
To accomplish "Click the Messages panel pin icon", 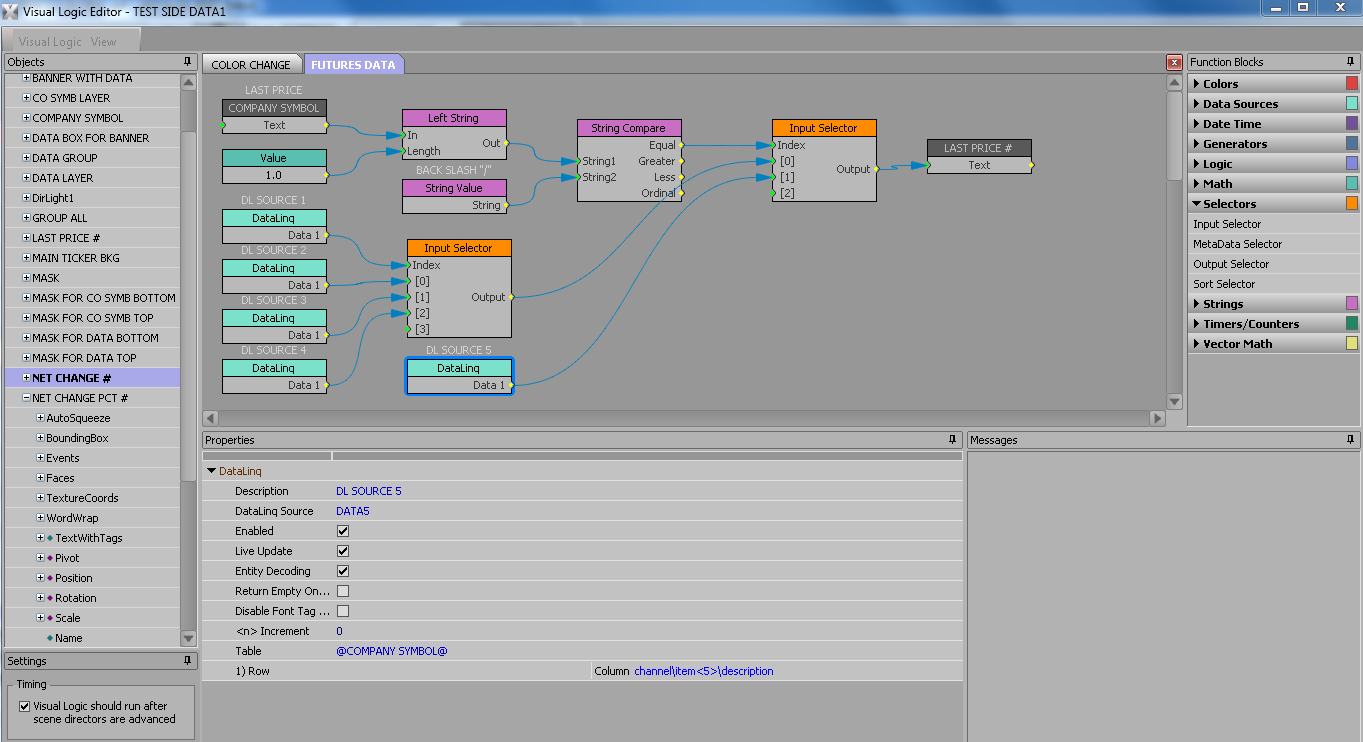I will [1351, 440].
